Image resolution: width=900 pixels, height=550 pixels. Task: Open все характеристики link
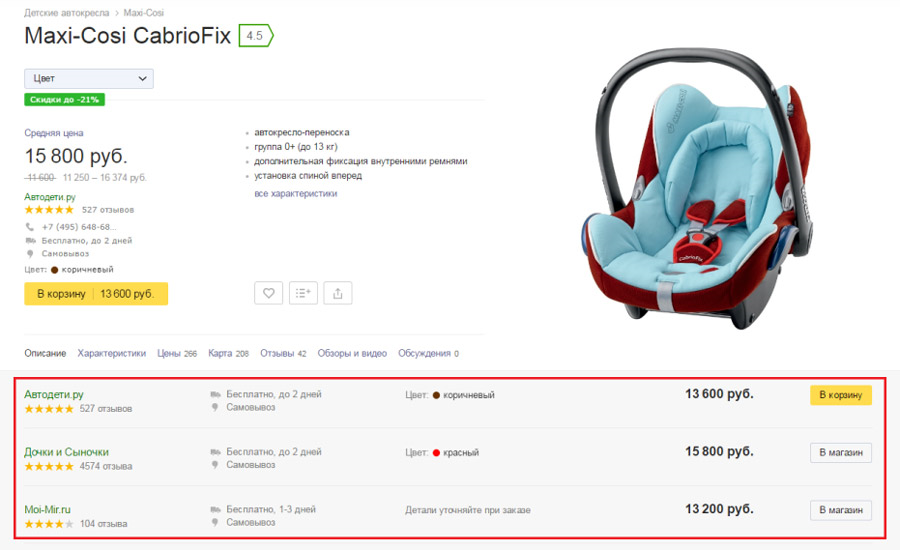[x=296, y=193]
